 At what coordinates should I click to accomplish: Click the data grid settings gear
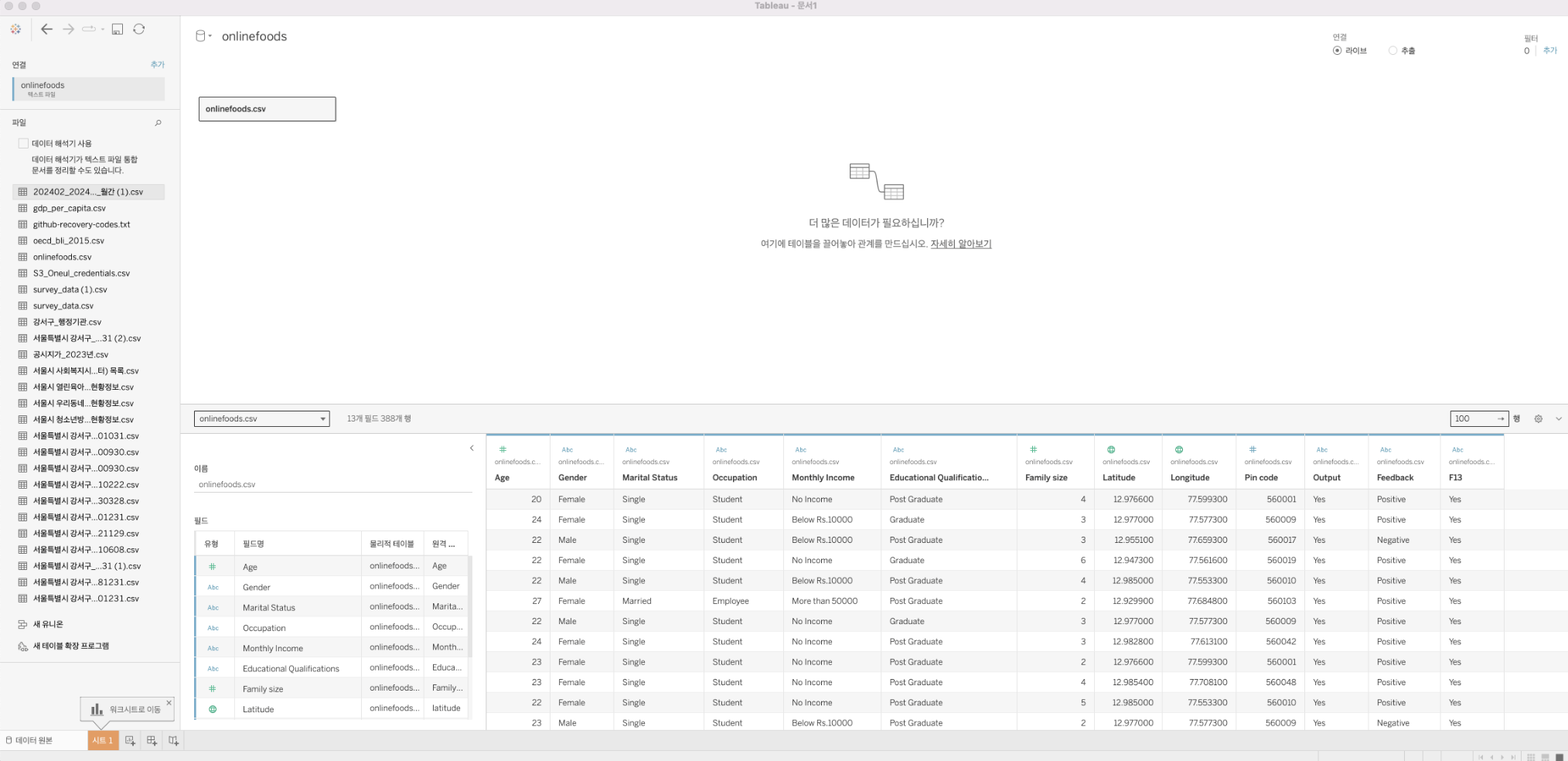1539,418
